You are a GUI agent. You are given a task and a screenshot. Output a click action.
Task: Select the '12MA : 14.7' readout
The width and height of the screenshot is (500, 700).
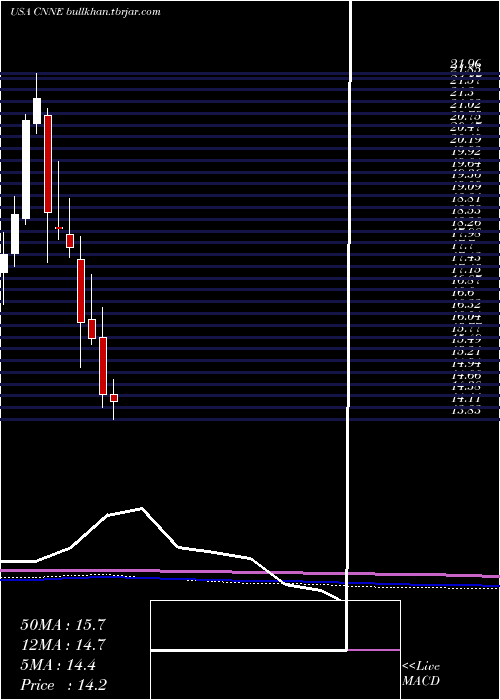[62, 645]
